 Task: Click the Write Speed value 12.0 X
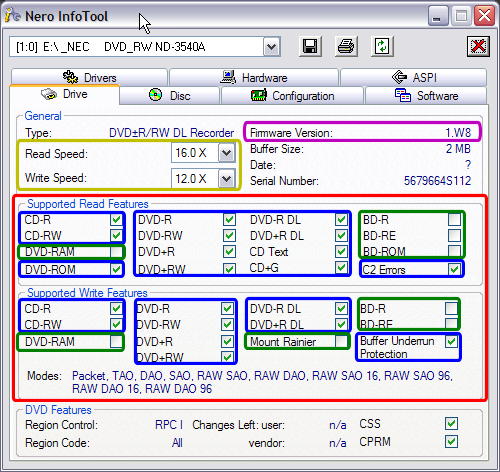[x=191, y=179]
